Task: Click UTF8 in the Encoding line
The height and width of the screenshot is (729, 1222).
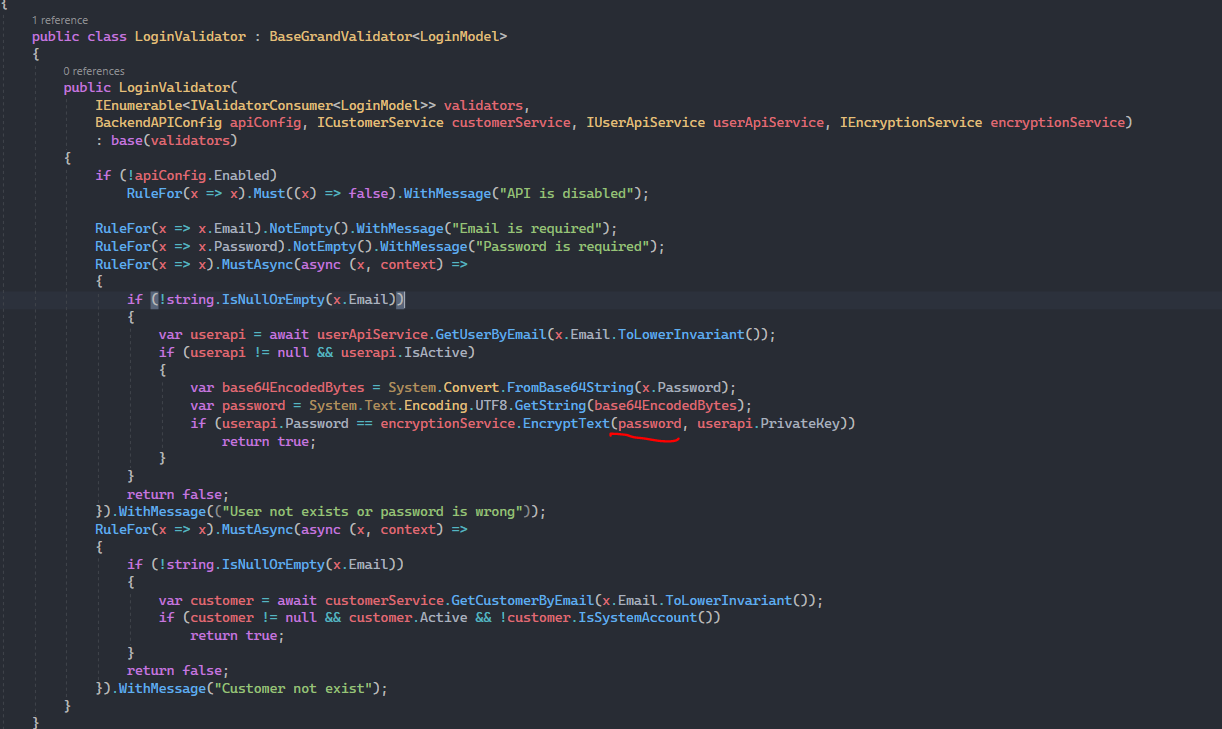Action: tap(491, 405)
